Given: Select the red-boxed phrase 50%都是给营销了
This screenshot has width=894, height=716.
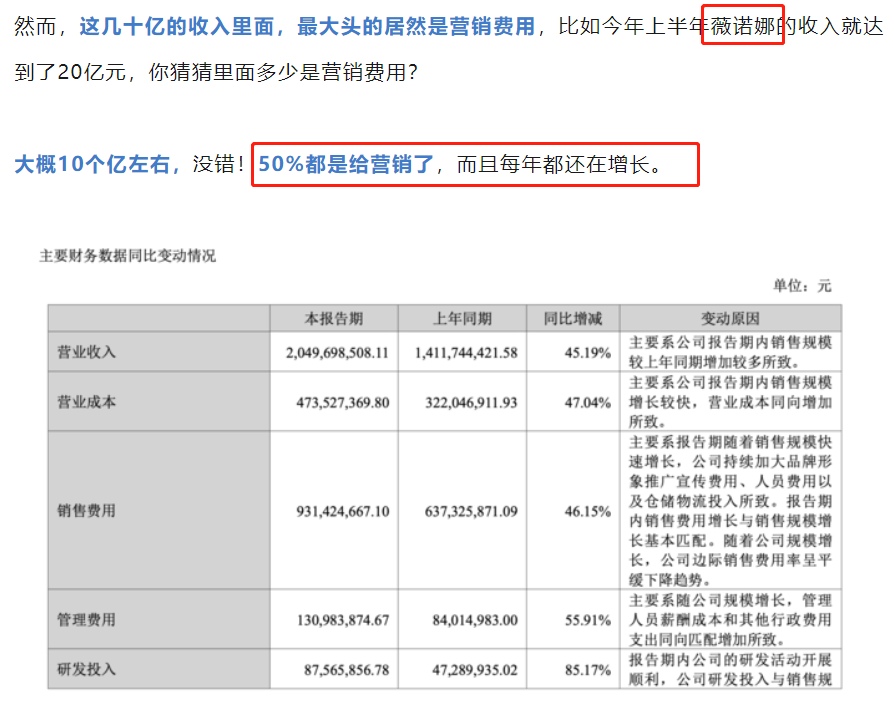Looking at the screenshot, I should pos(346,165).
